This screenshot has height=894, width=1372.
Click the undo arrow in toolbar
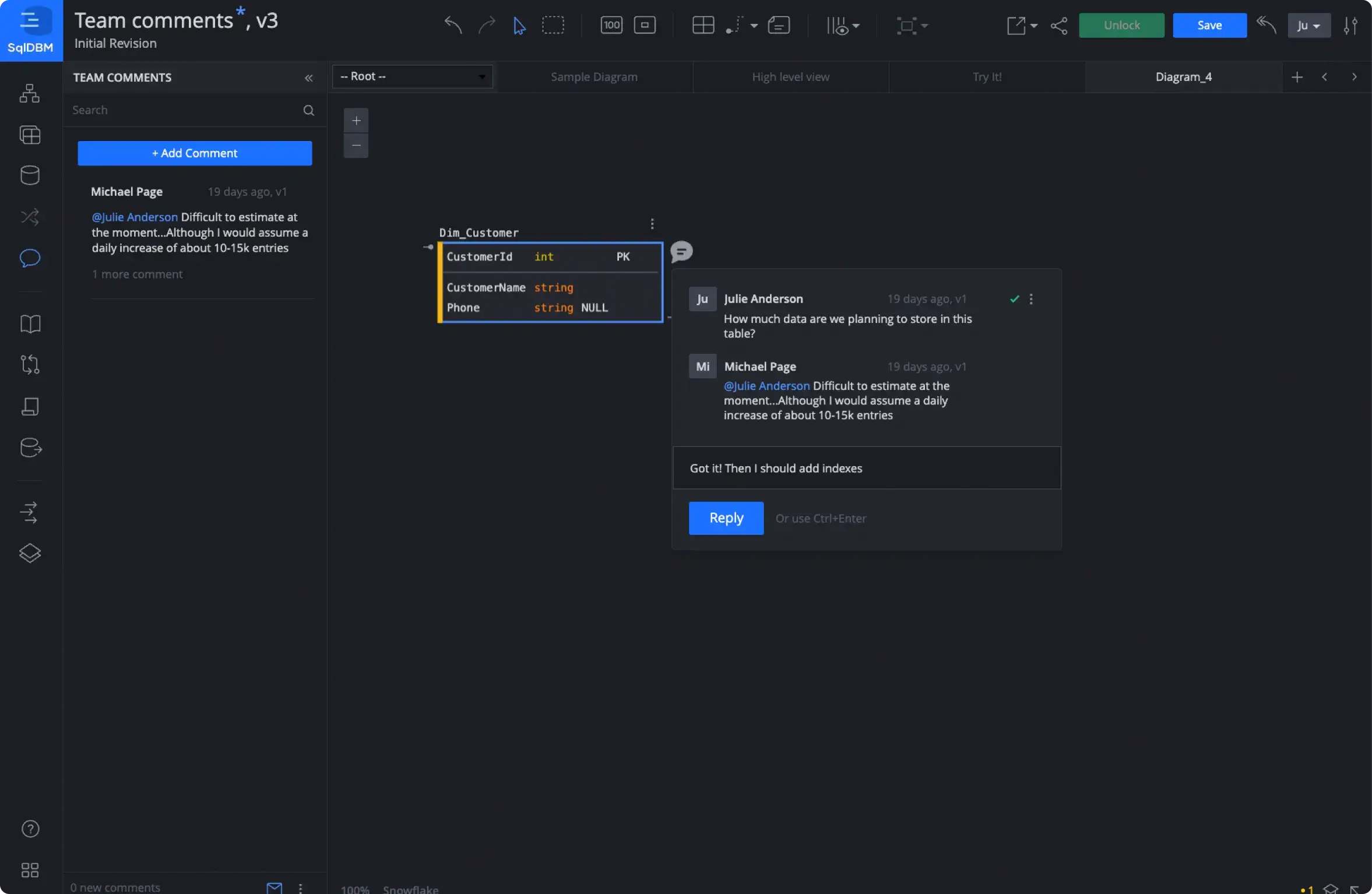tap(453, 25)
